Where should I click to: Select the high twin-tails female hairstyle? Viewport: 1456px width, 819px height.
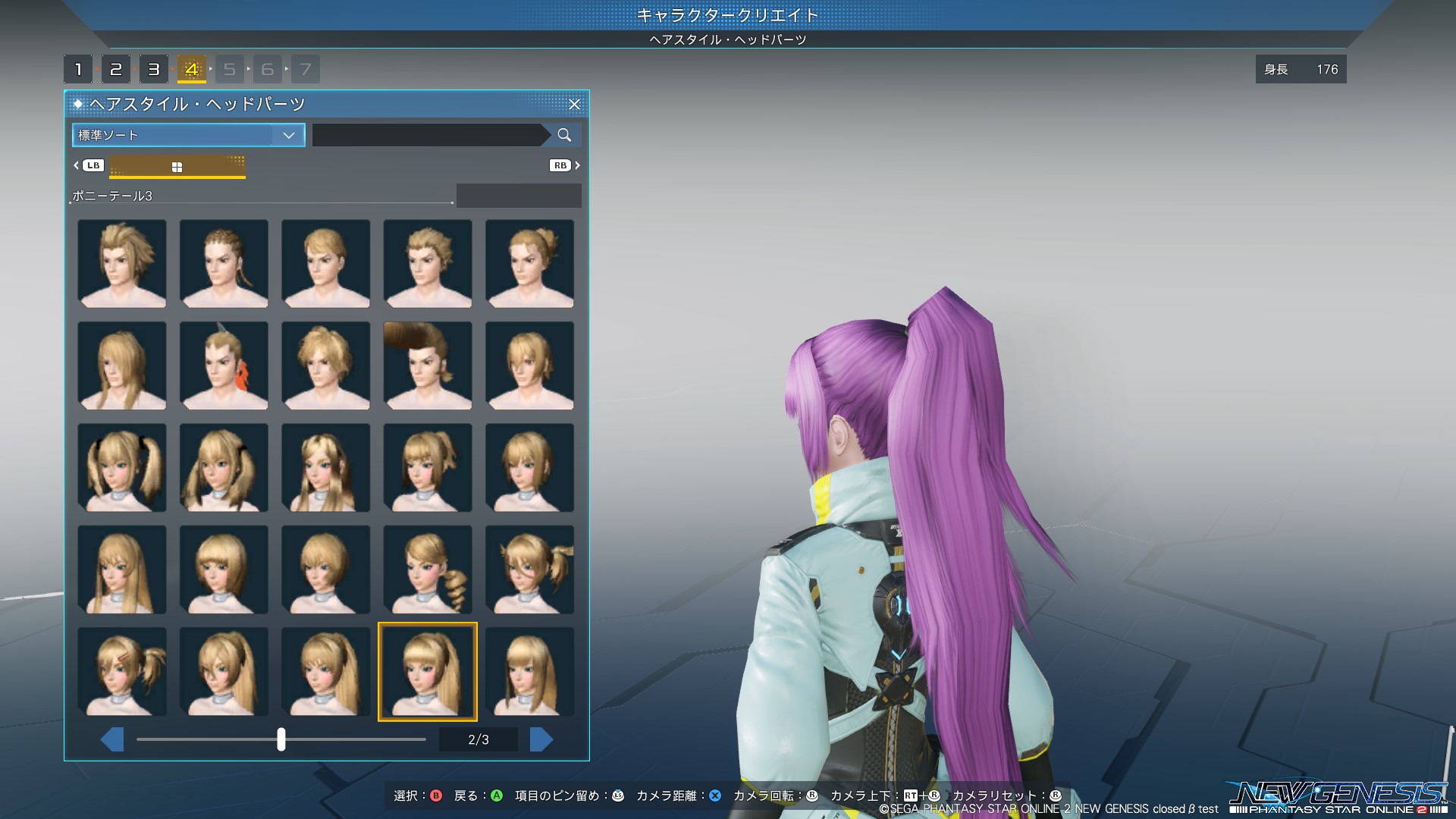(x=122, y=467)
